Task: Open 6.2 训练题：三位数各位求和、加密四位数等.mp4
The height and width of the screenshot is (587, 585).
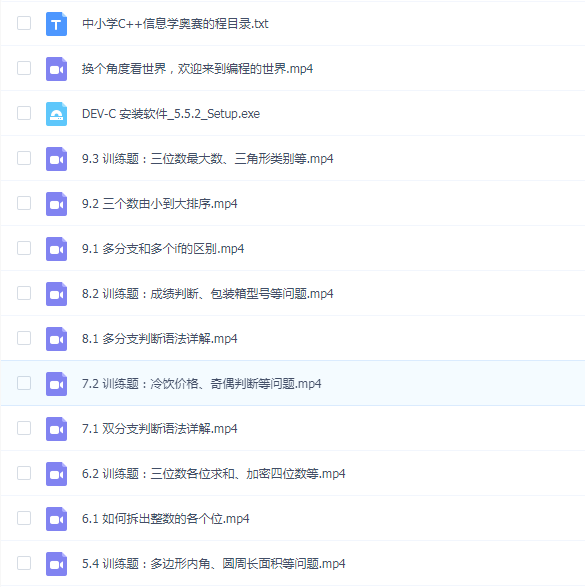Action: coord(213,474)
